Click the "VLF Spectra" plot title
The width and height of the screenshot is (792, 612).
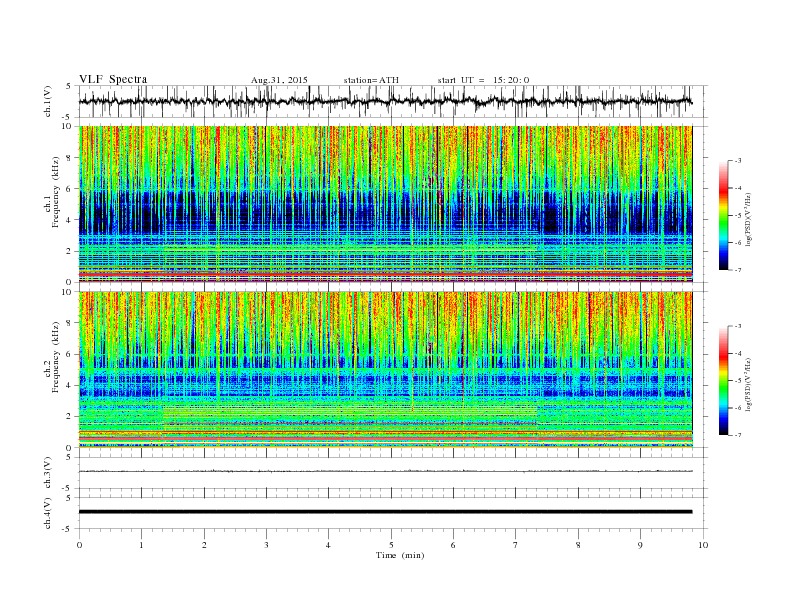tap(113, 79)
